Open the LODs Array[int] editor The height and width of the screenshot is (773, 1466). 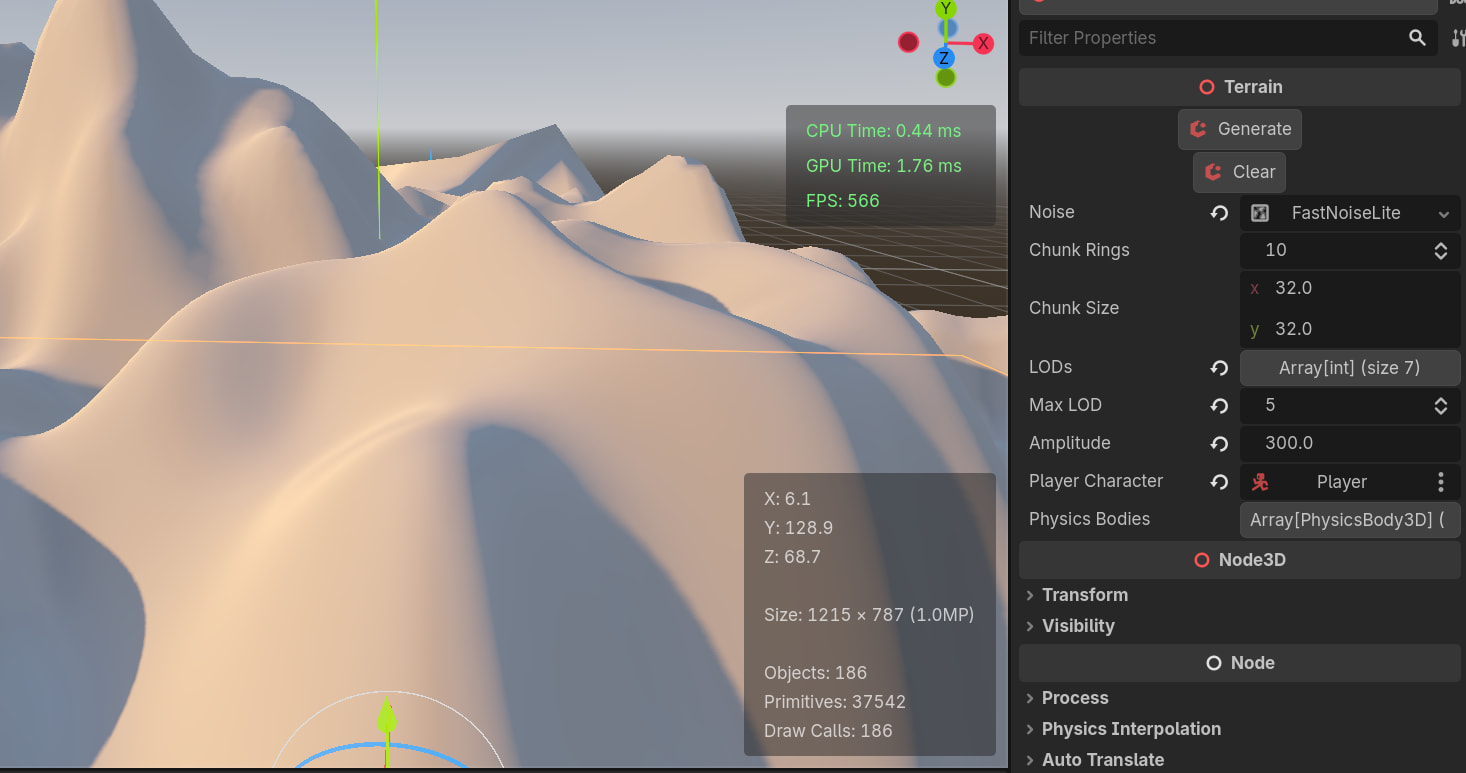pyautogui.click(x=1349, y=368)
